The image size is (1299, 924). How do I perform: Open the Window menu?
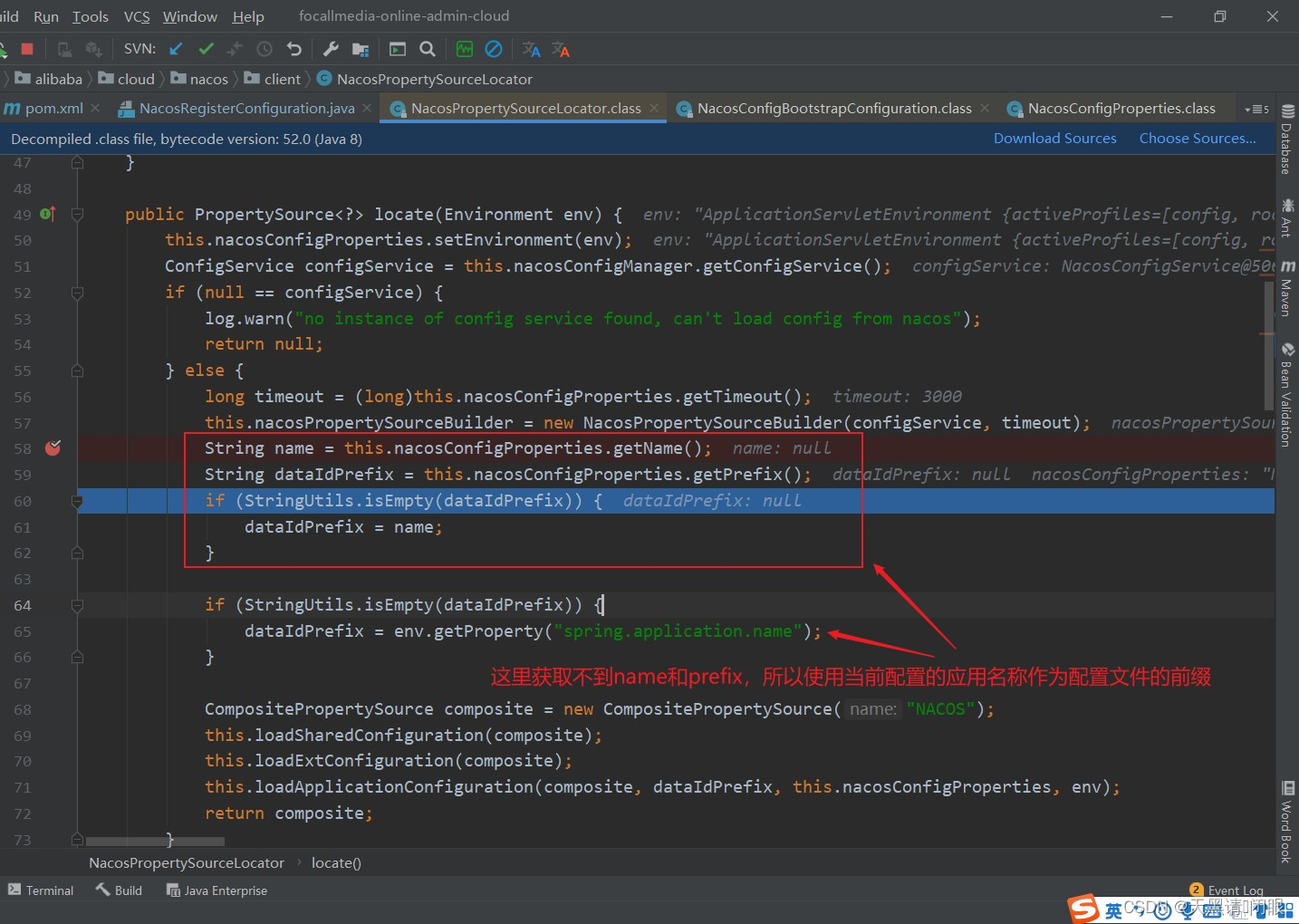tap(190, 16)
